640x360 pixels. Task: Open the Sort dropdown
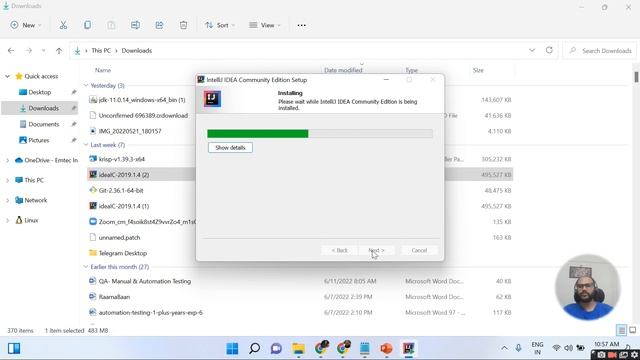click(220, 25)
